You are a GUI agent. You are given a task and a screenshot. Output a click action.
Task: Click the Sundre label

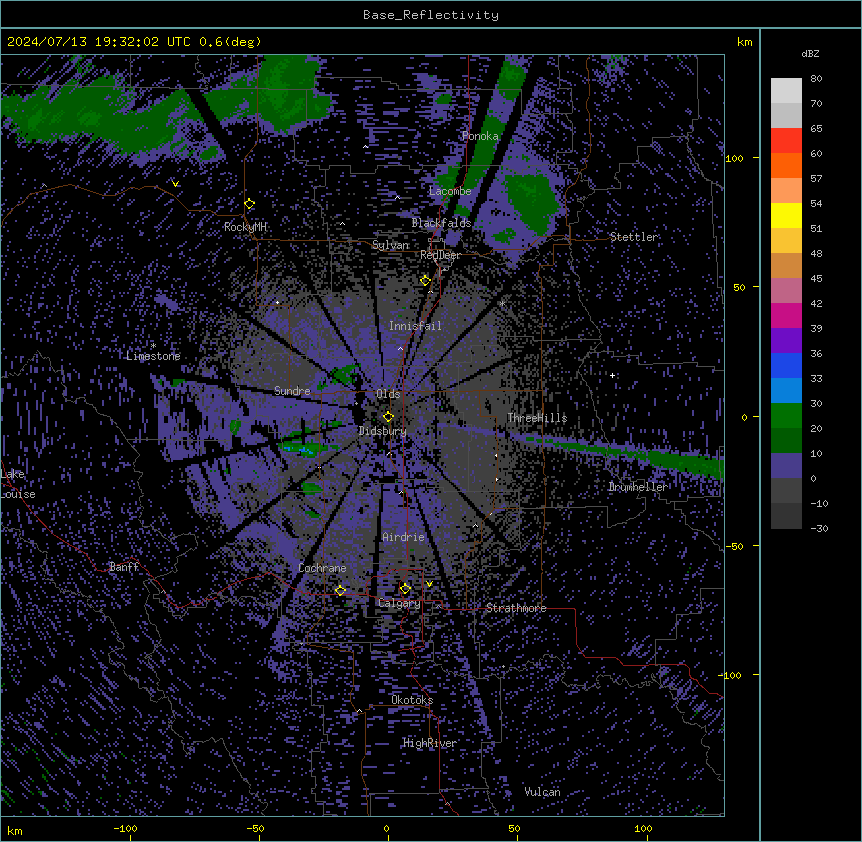(292, 391)
